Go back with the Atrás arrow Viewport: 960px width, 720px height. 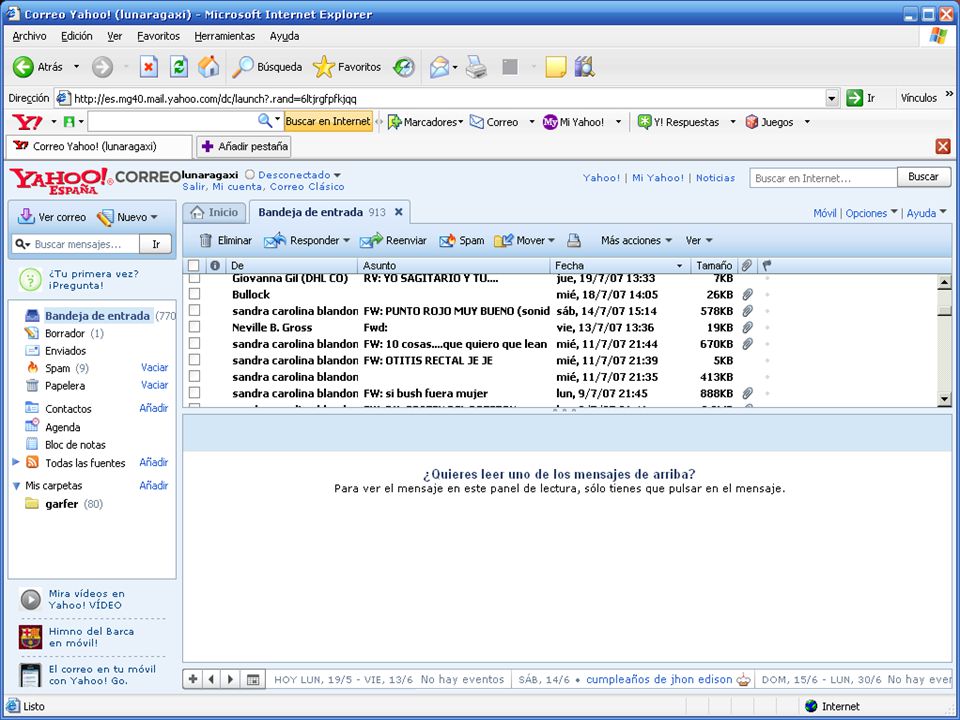23,67
